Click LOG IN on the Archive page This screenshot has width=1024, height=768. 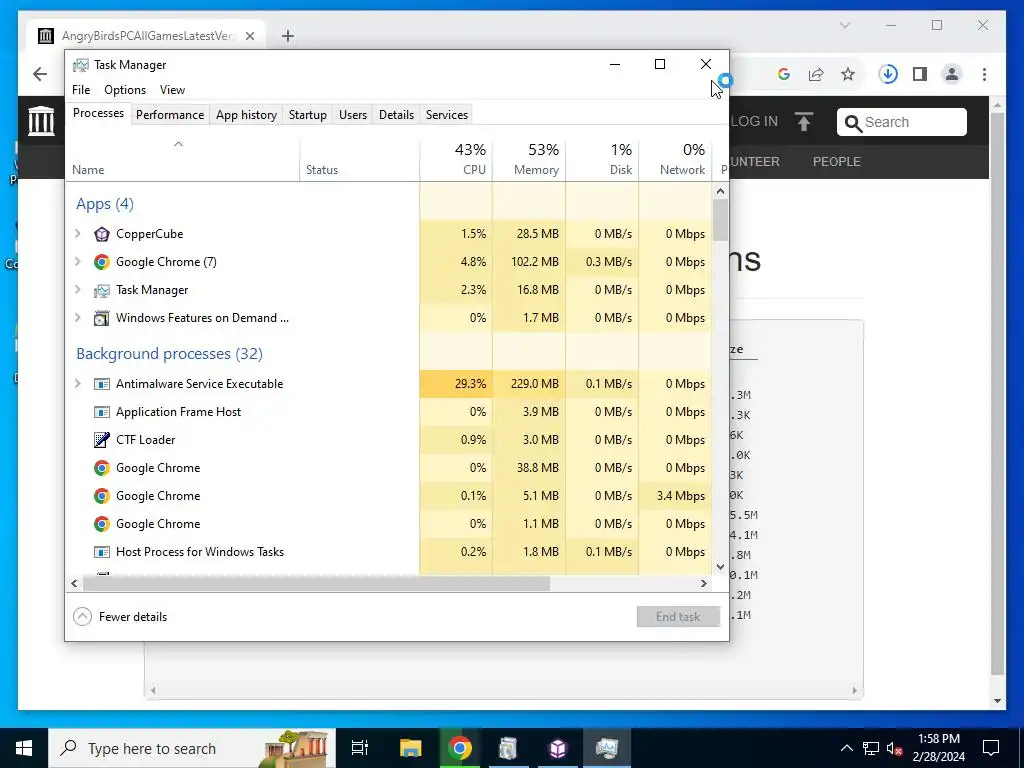tap(754, 121)
